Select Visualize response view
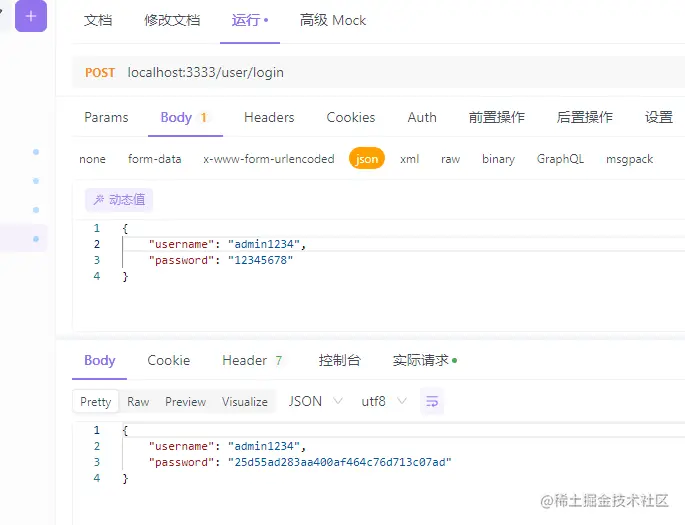685x525 pixels. point(245,401)
